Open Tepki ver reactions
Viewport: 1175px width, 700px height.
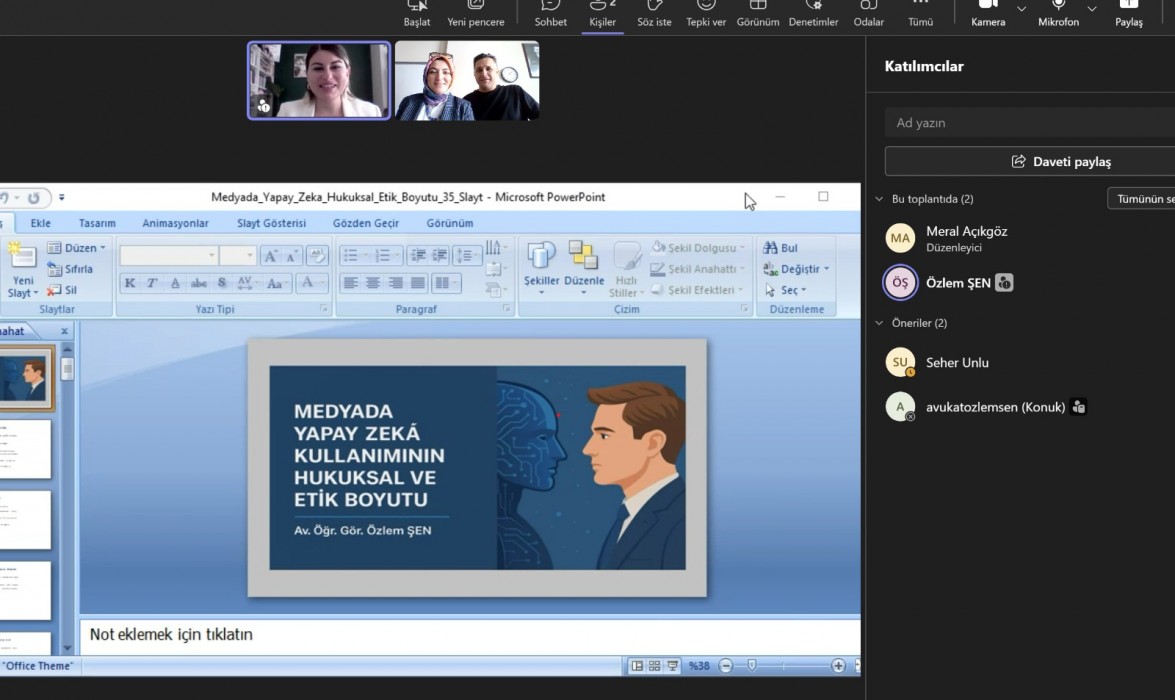pos(706,13)
